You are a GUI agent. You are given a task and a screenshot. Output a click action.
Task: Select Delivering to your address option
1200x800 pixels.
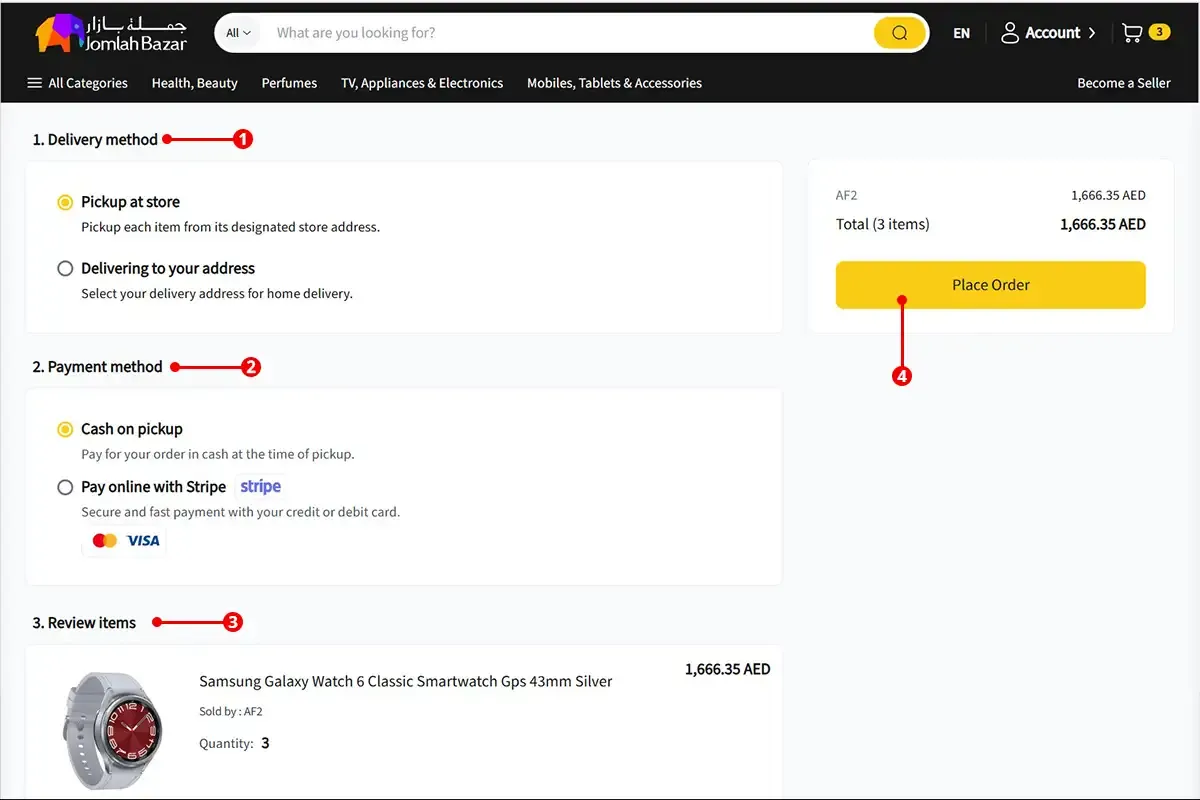65,268
